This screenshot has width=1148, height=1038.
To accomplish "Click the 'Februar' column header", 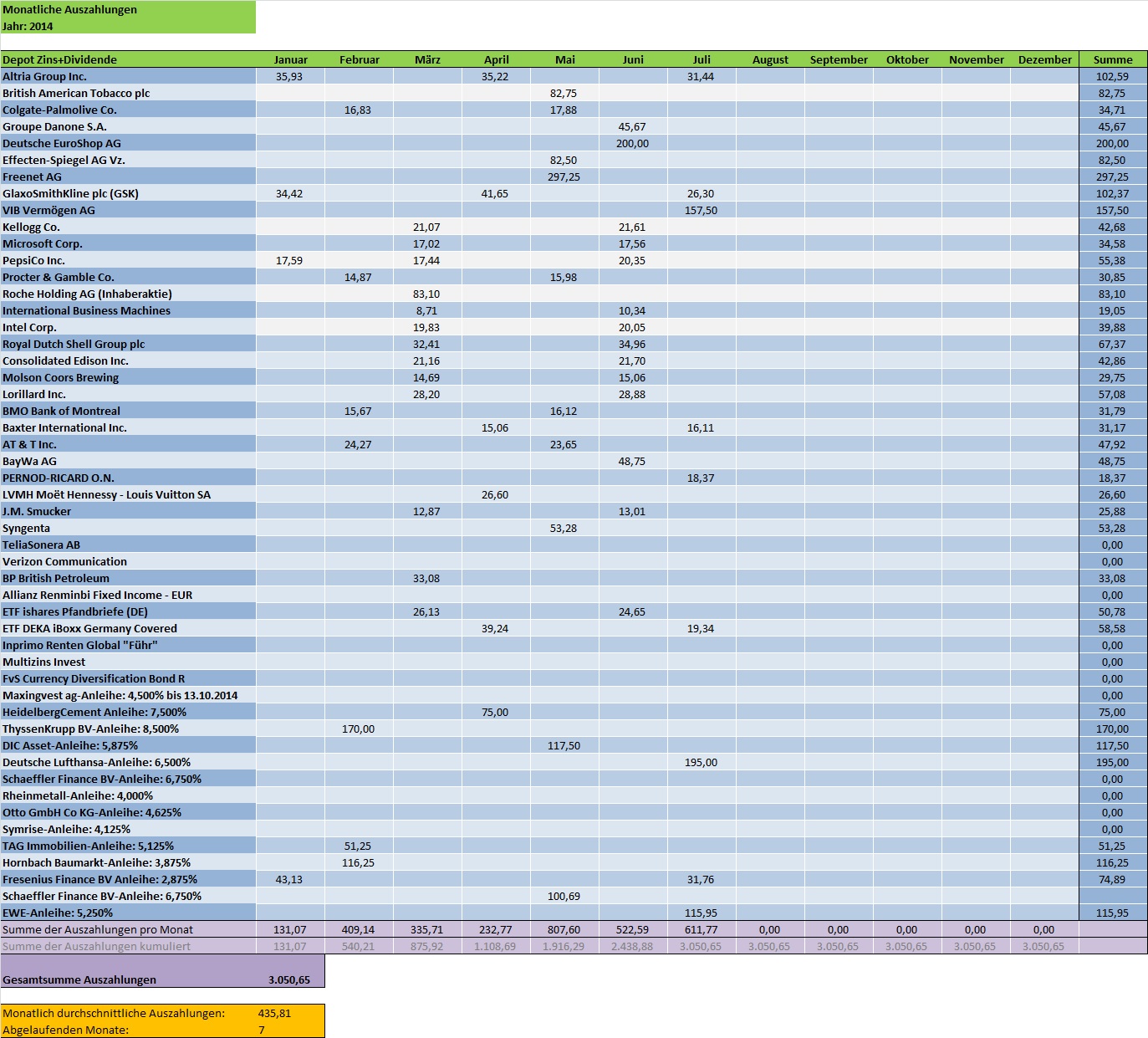I will 359,59.
